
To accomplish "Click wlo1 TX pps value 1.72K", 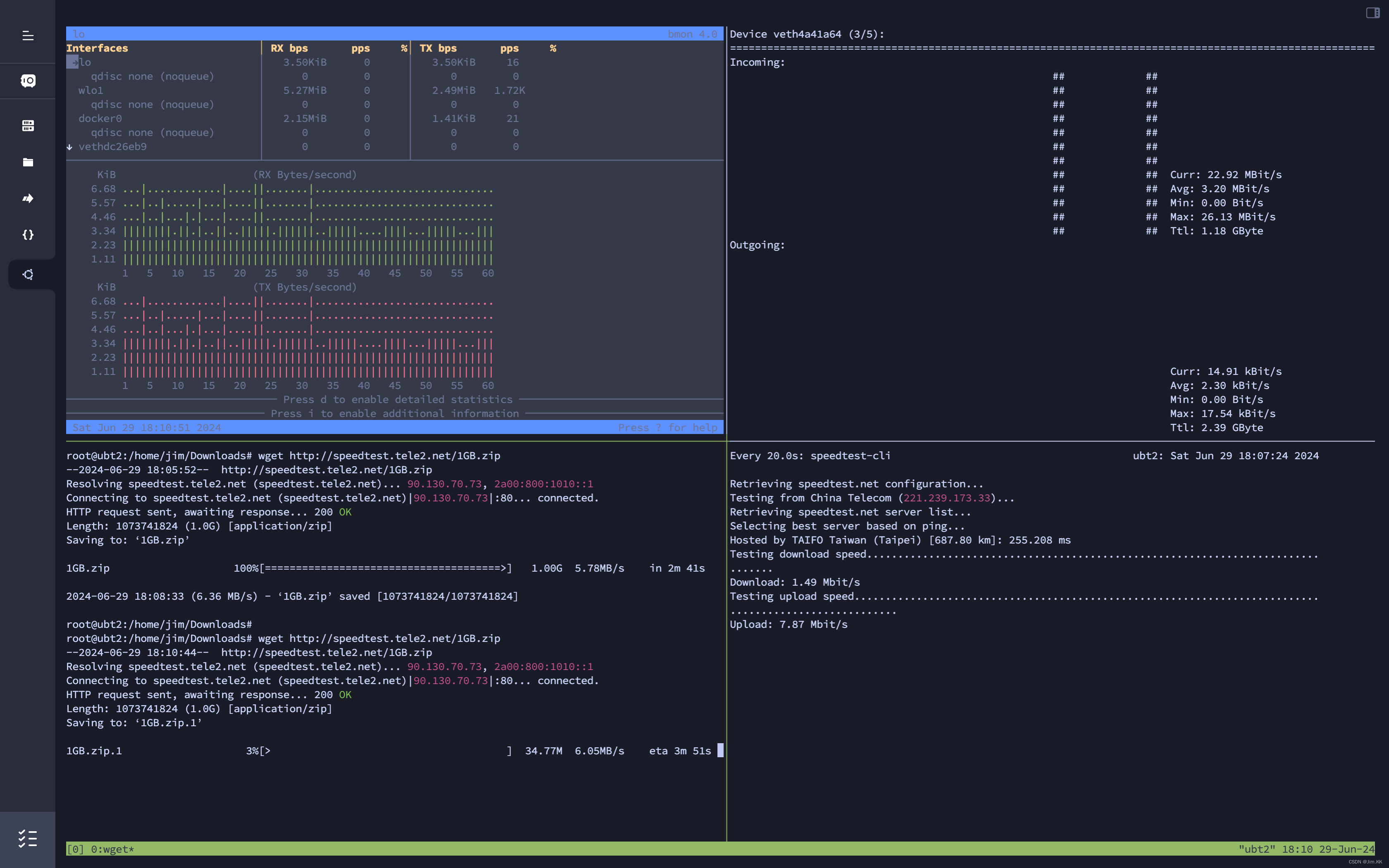I will 510,90.
